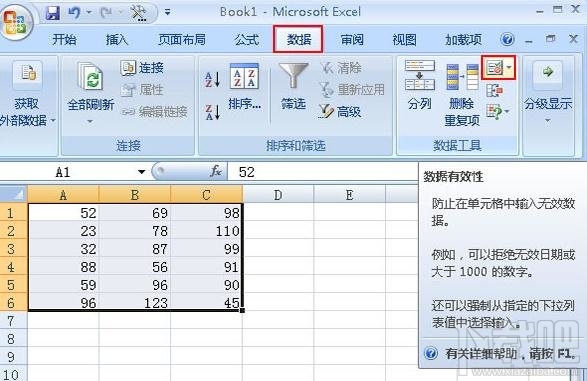Image resolution: width=587 pixels, height=381 pixels.
Task: Expand the data validation dropdown arrow
Action: [x=509, y=67]
